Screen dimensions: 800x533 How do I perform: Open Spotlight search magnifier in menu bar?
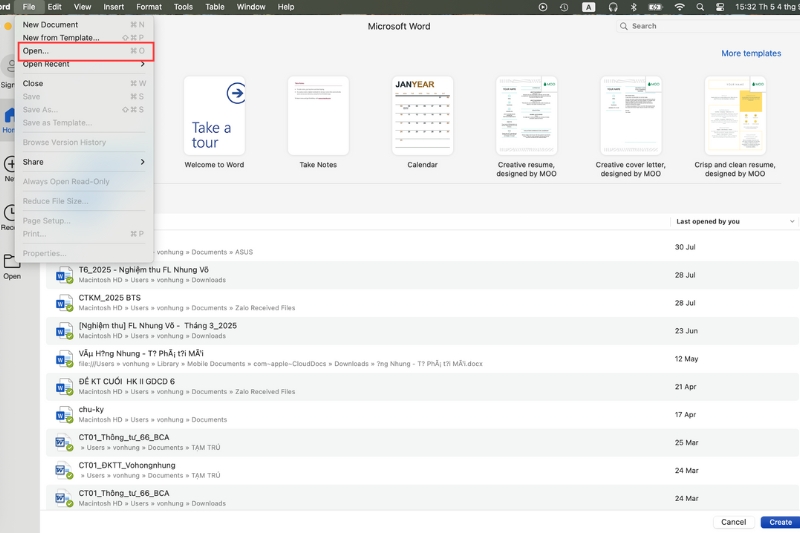tap(702, 7)
